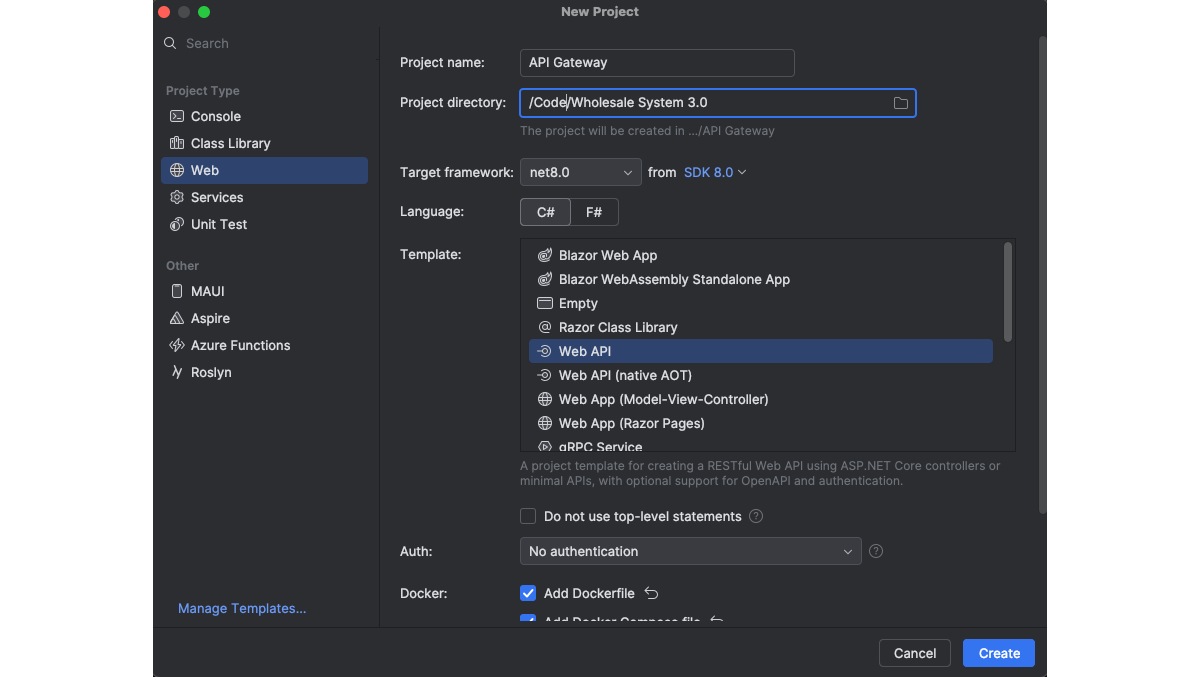Screen dimensions: 1200x677
Task: Open the Auth No authentication dropdown
Action: (x=691, y=551)
